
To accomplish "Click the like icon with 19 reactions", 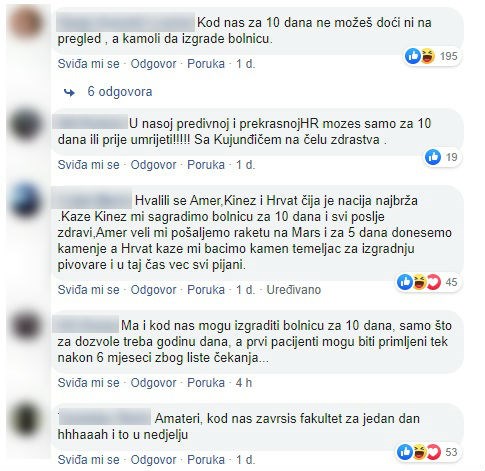I will pos(433,157).
